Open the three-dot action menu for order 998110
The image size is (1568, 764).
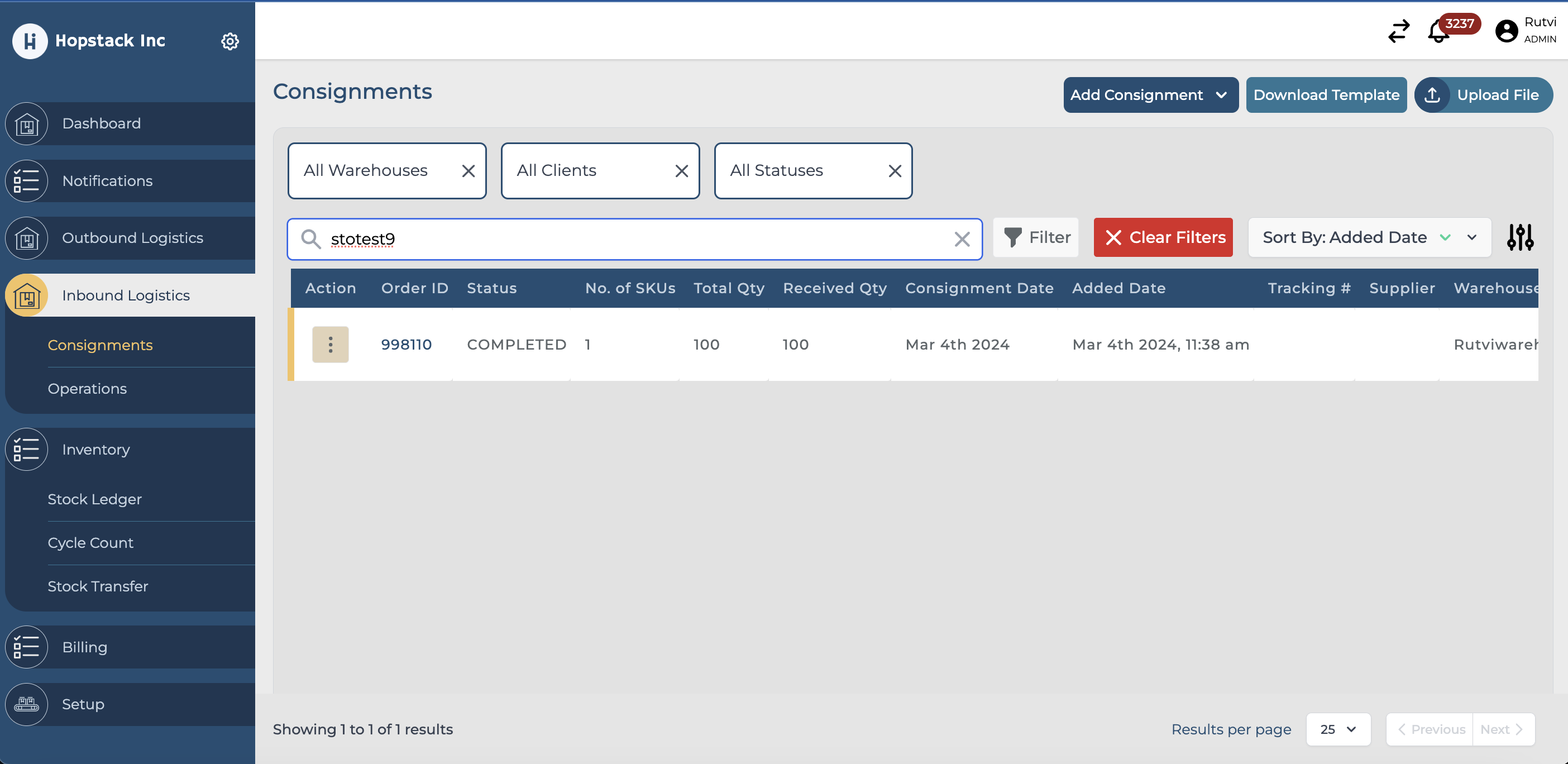(x=330, y=344)
